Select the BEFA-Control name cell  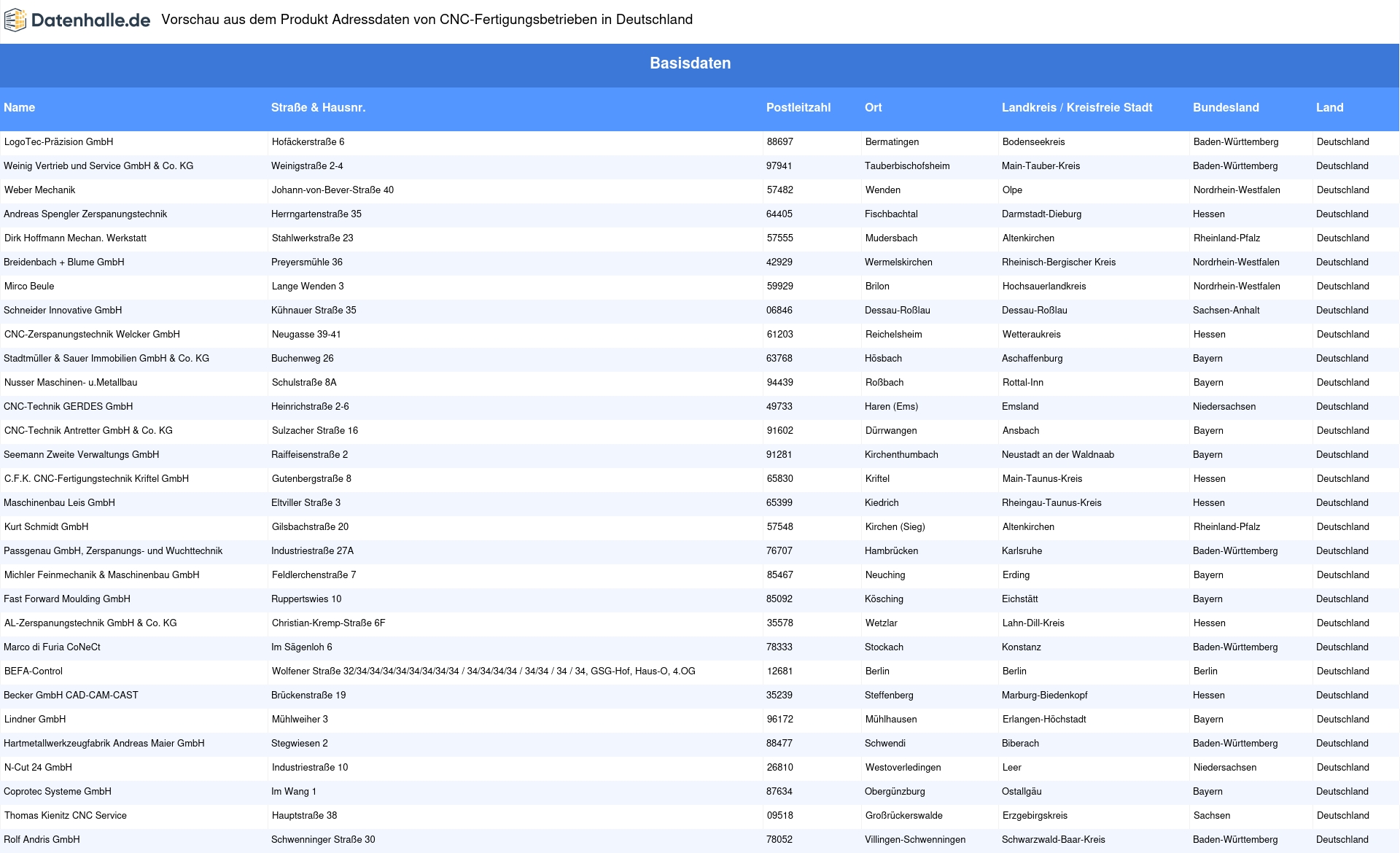(x=34, y=671)
